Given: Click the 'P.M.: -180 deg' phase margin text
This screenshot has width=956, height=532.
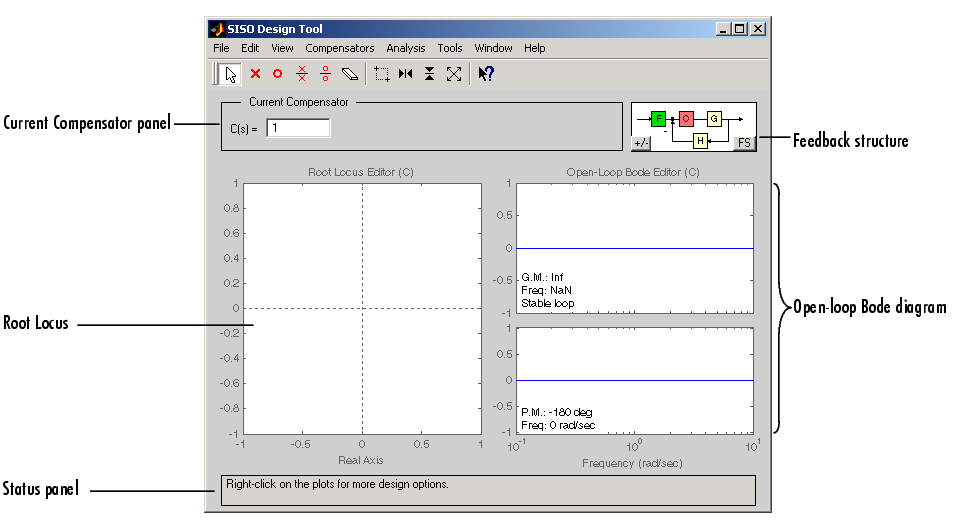Looking at the screenshot, I should (557, 413).
